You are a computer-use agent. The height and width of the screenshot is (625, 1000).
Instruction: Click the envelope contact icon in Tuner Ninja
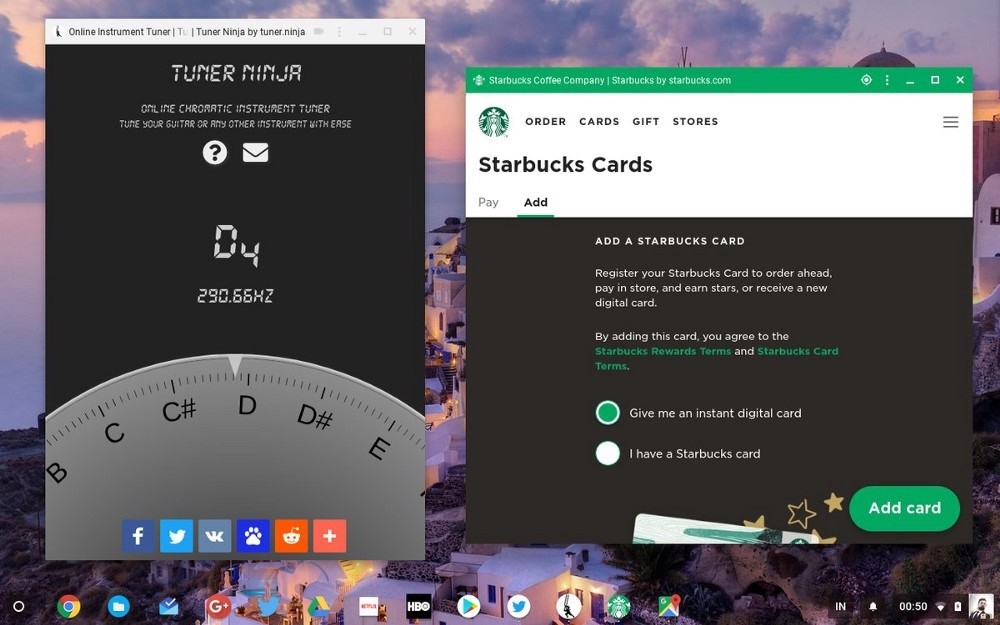pos(255,152)
